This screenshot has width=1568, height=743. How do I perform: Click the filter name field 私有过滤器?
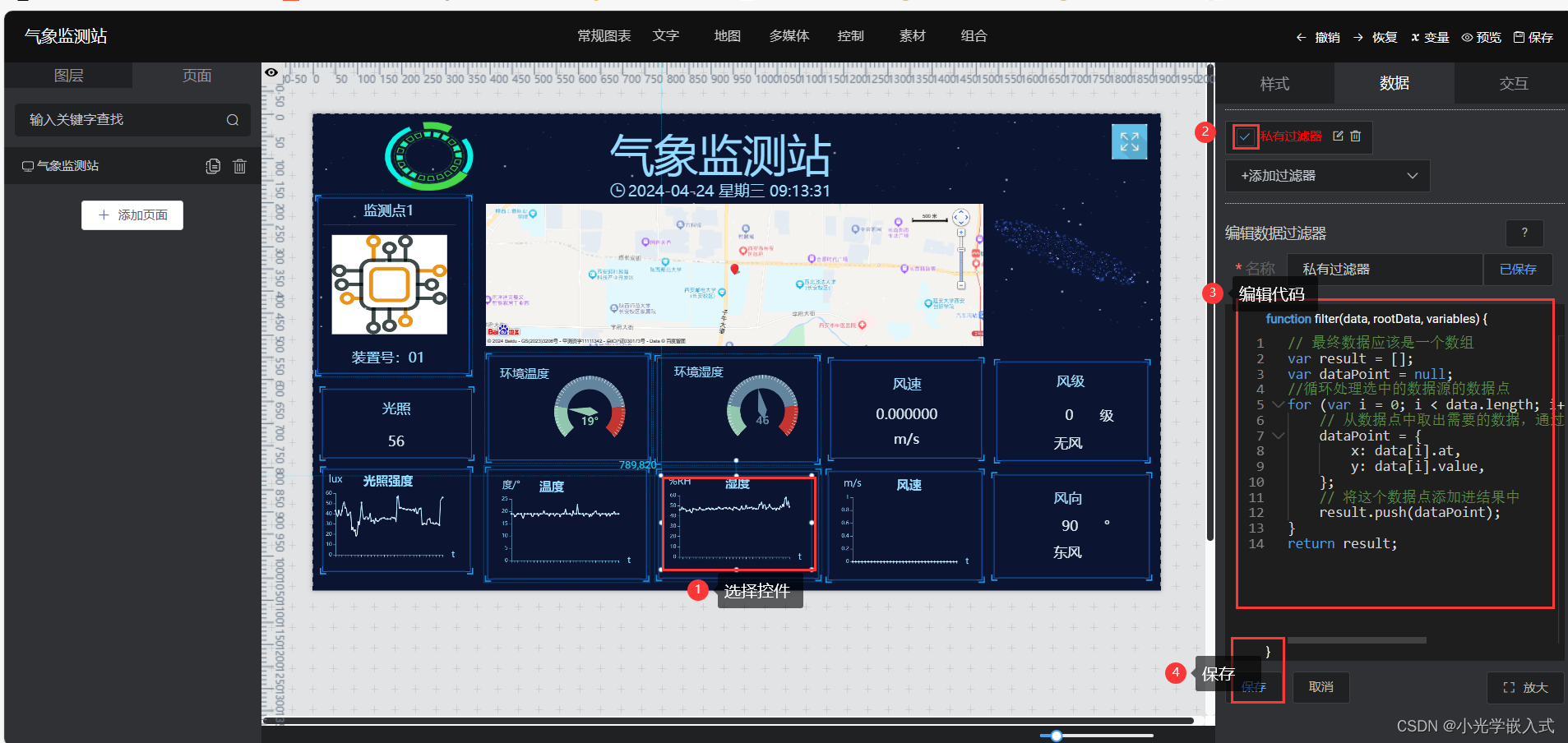1385,270
